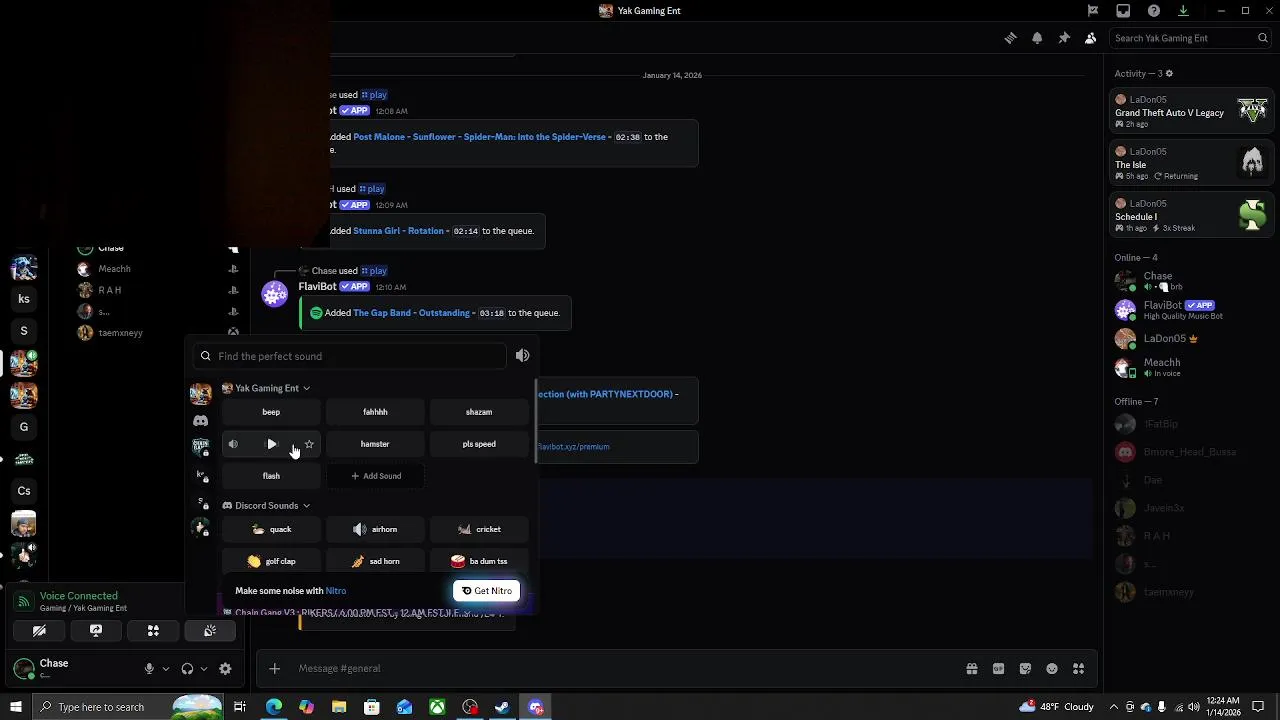
Task: Collapse the Discord Sounds section
Action: click(x=266, y=506)
